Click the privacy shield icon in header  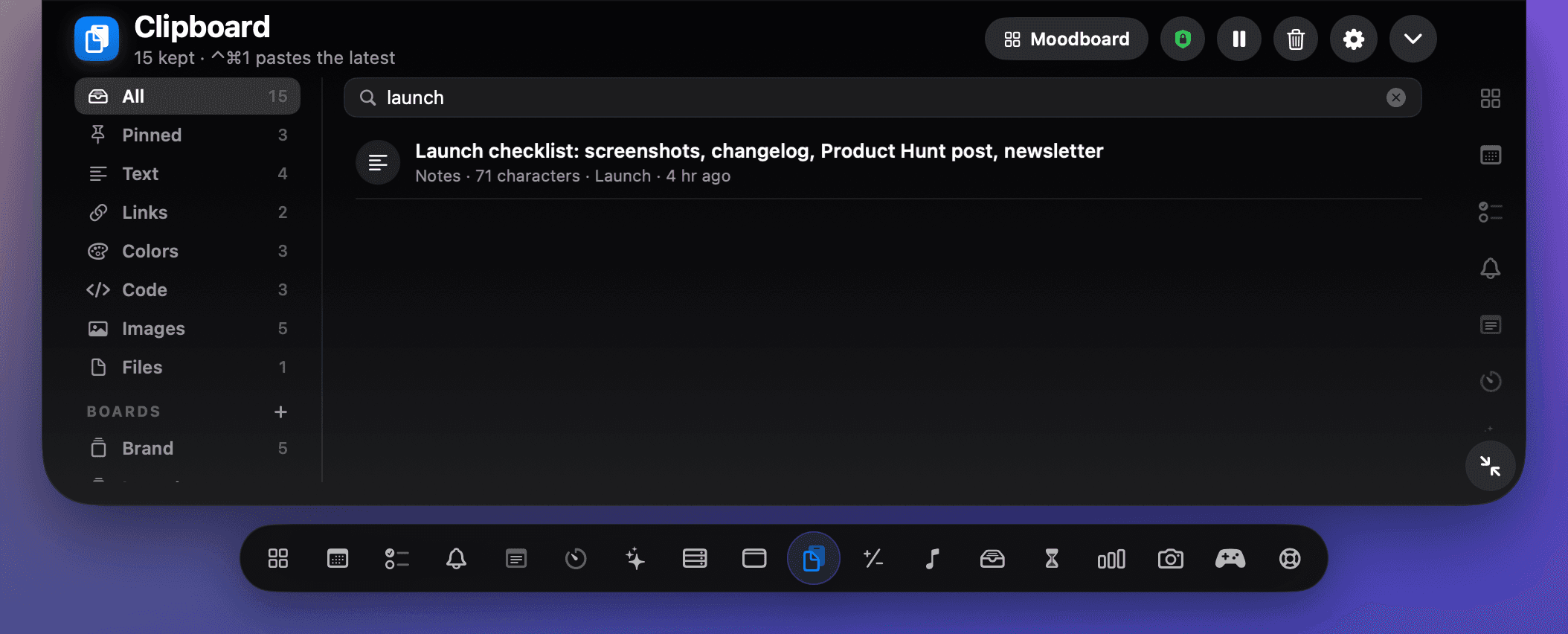pos(1183,39)
